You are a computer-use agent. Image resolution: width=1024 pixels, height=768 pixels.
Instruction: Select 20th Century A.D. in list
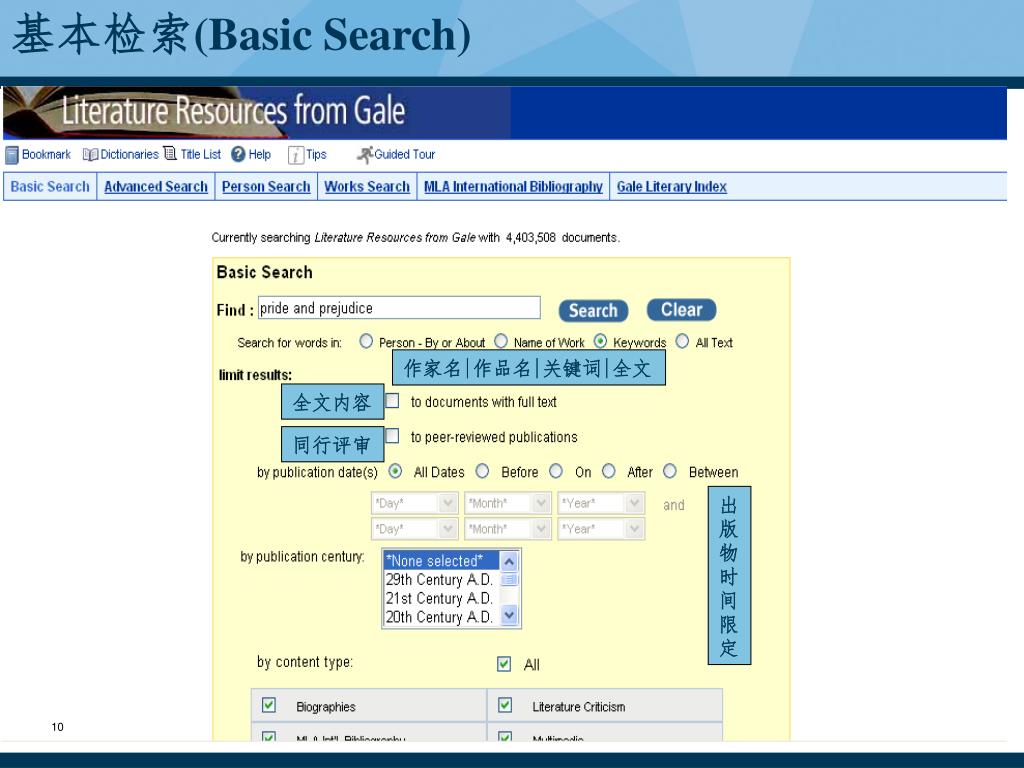pyautogui.click(x=441, y=617)
